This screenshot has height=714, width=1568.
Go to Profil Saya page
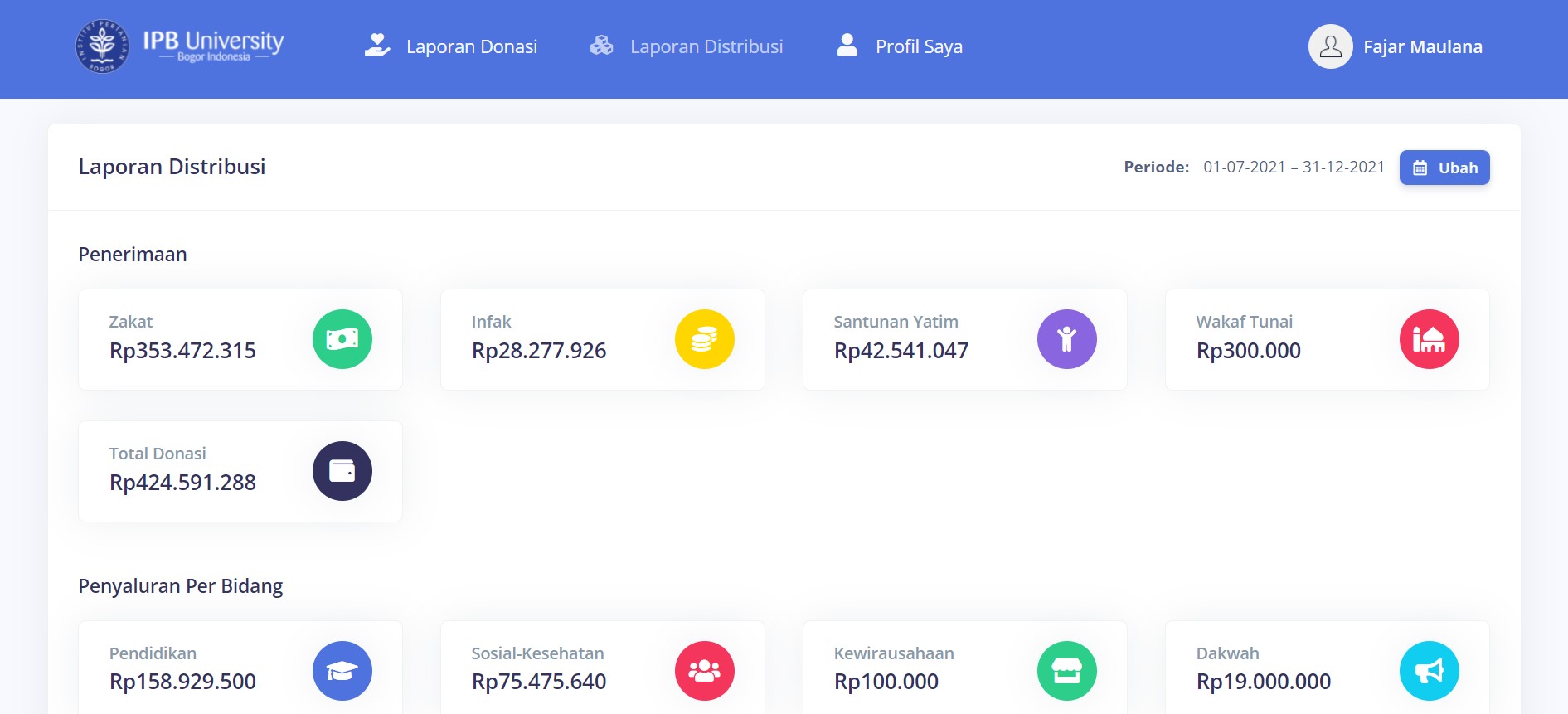click(900, 46)
